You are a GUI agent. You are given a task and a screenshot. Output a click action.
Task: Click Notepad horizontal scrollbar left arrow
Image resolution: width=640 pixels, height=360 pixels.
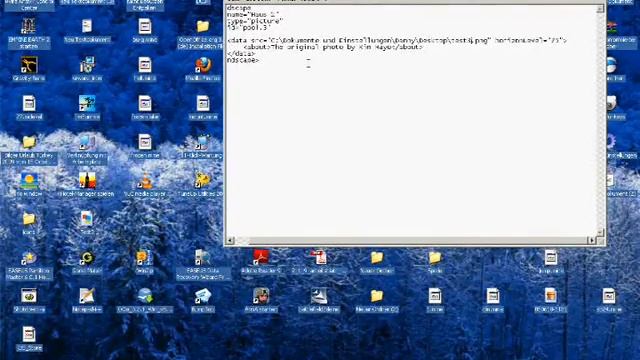click(230, 240)
